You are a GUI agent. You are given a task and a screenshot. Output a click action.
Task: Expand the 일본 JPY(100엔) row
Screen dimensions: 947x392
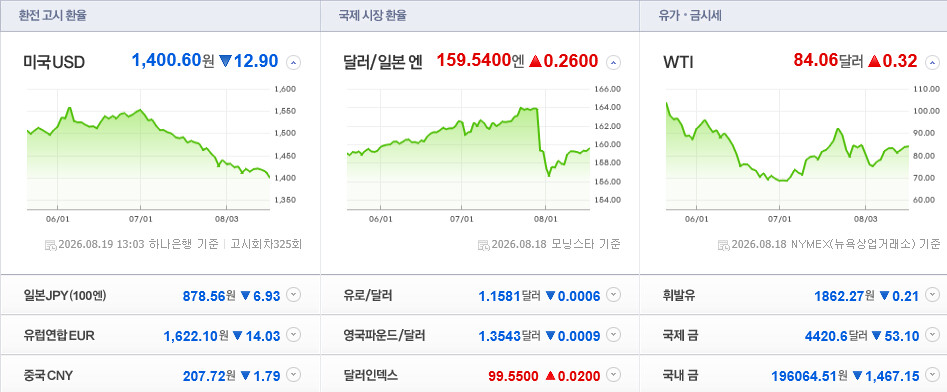293,295
